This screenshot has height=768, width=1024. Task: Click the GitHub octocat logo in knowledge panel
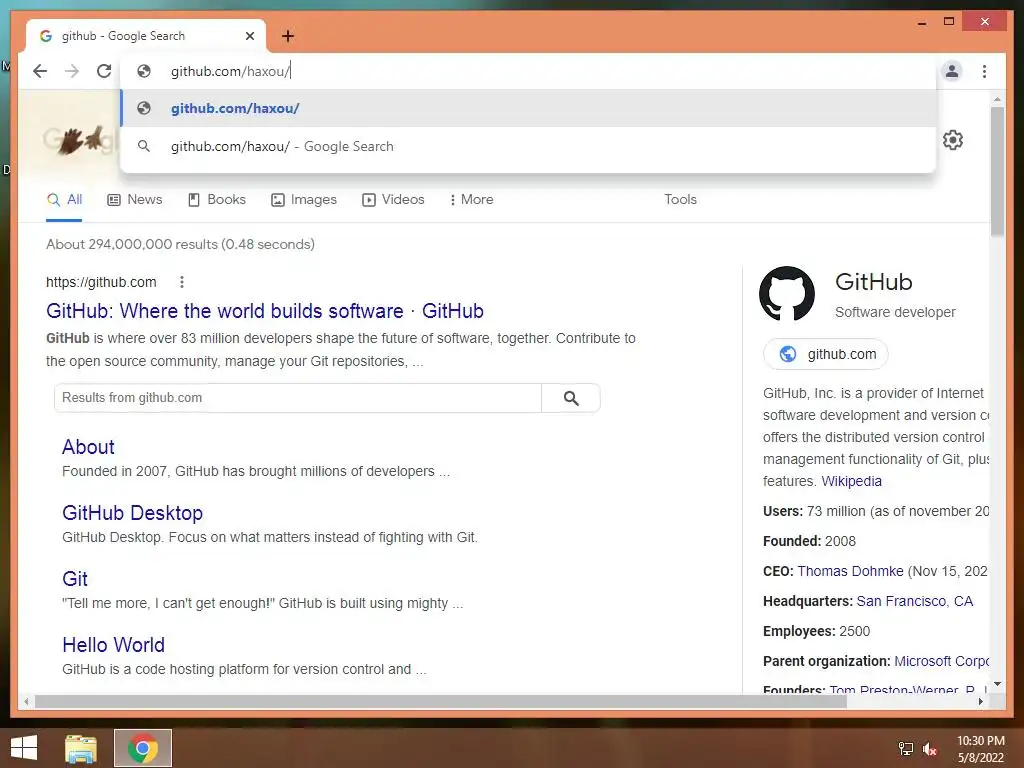[x=787, y=293]
